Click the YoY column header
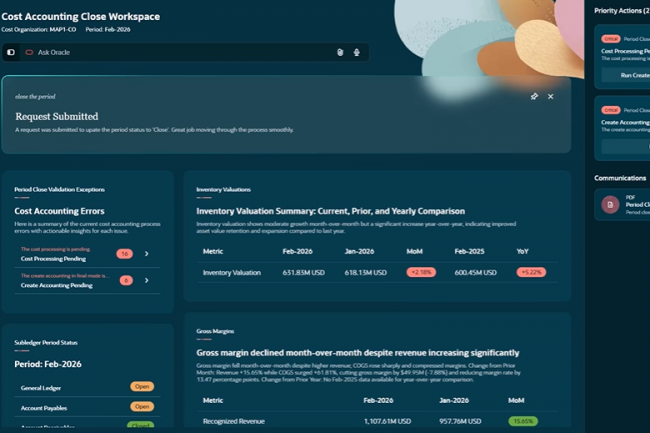The image size is (650, 433). (x=522, y=252)
